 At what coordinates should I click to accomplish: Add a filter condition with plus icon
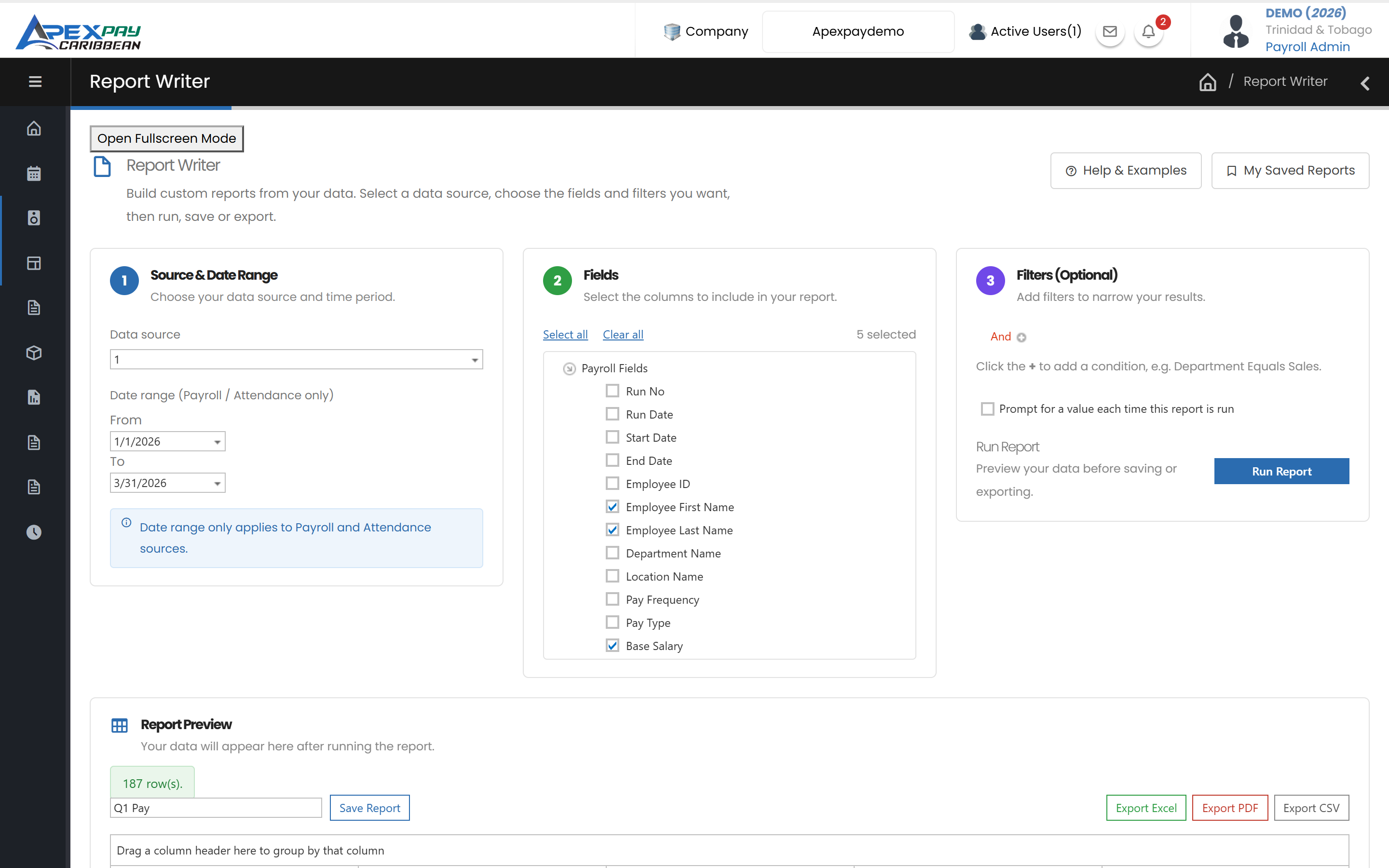pyautogui.click(x=1021, y=338)
